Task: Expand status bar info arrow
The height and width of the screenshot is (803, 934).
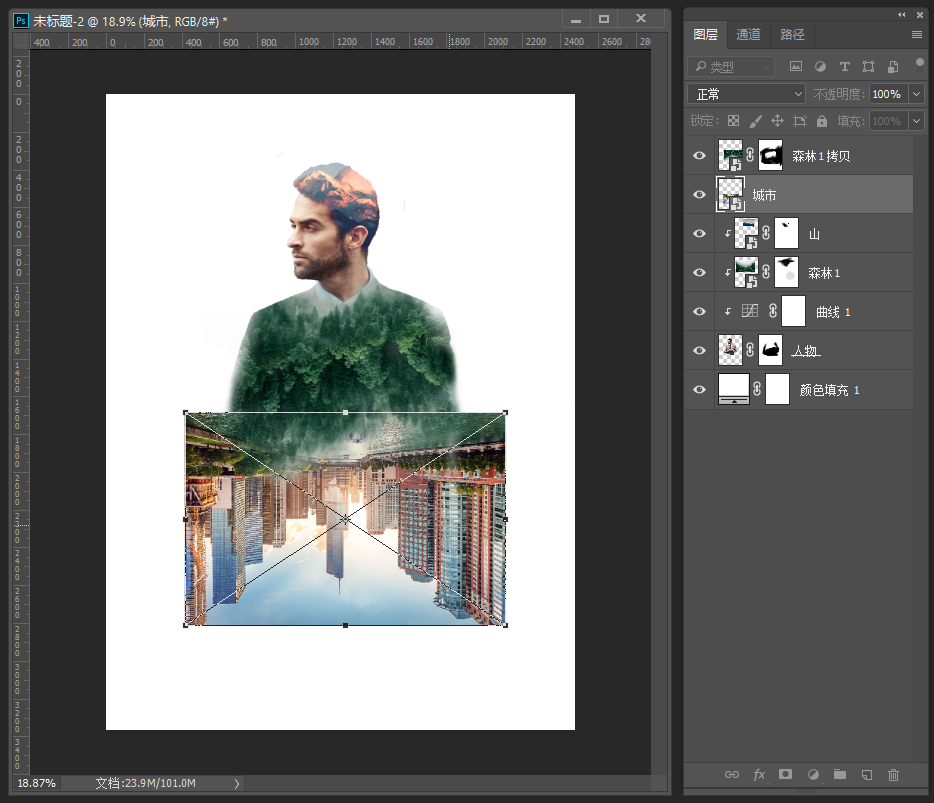Action: pyautogui.click(x=236, y=783)
